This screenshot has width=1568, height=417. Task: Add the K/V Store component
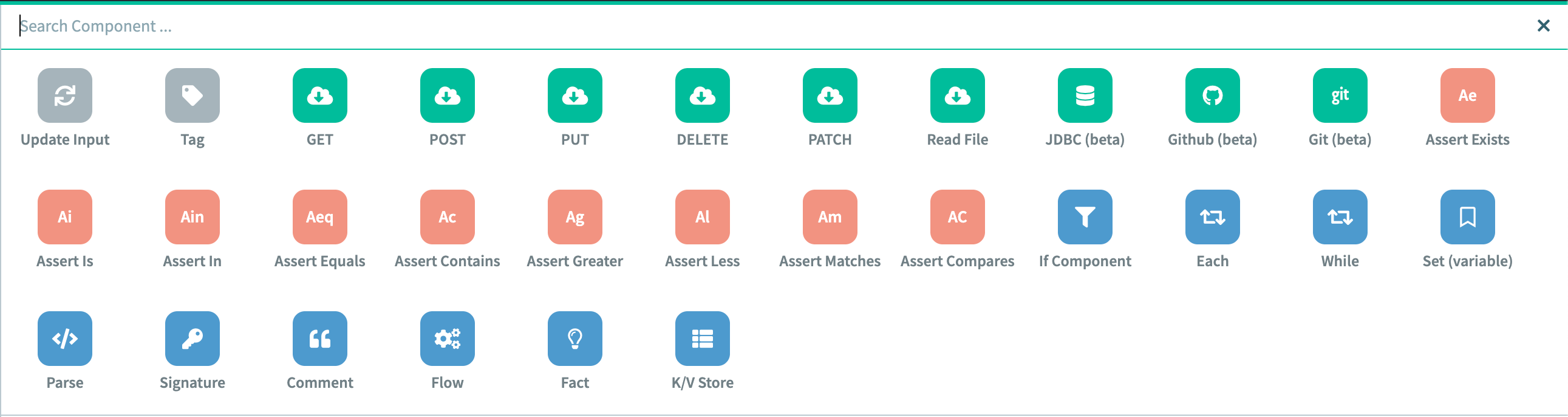(703, 339)
